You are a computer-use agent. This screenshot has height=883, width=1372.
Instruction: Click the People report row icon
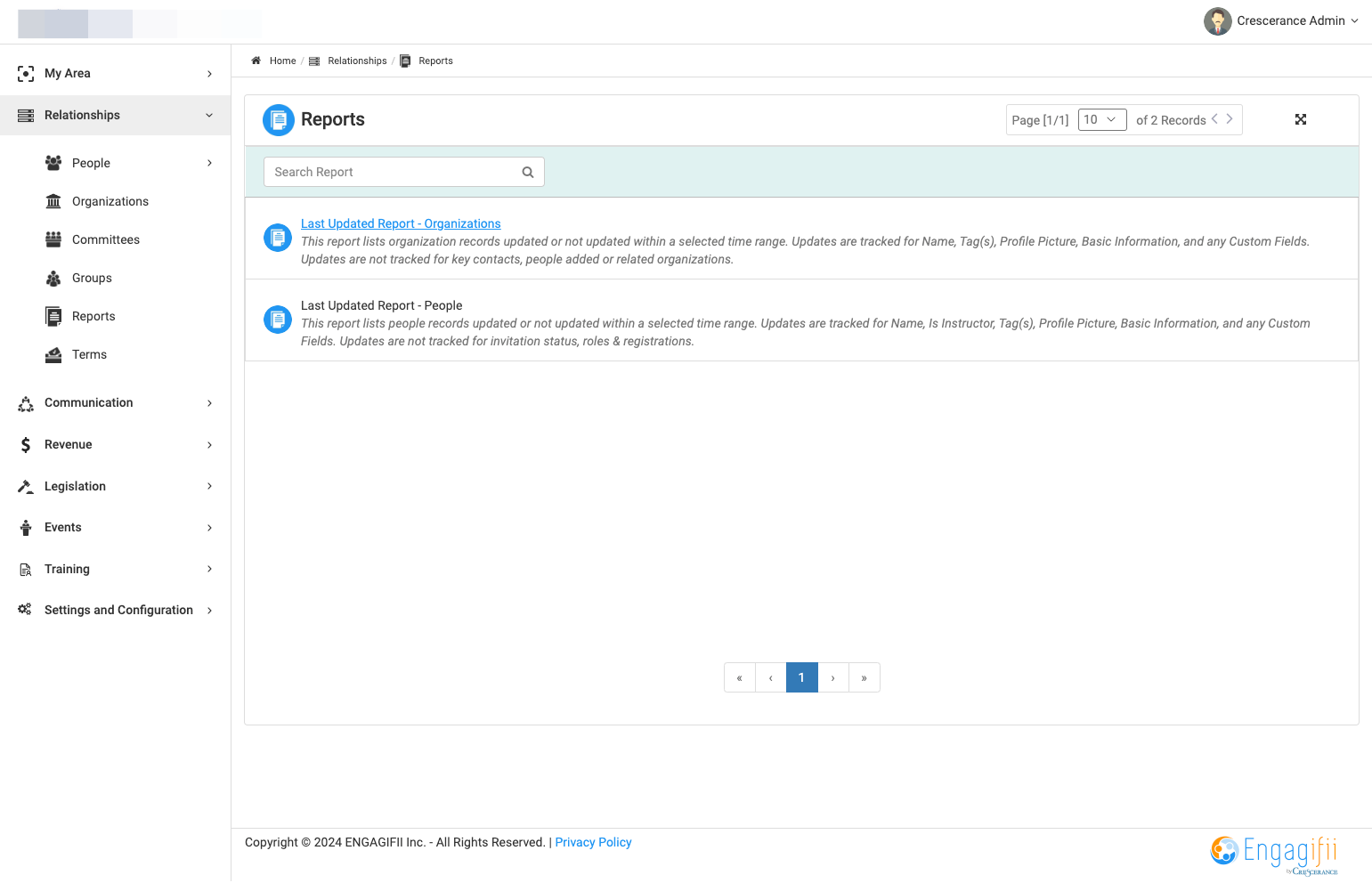[278, 320]
